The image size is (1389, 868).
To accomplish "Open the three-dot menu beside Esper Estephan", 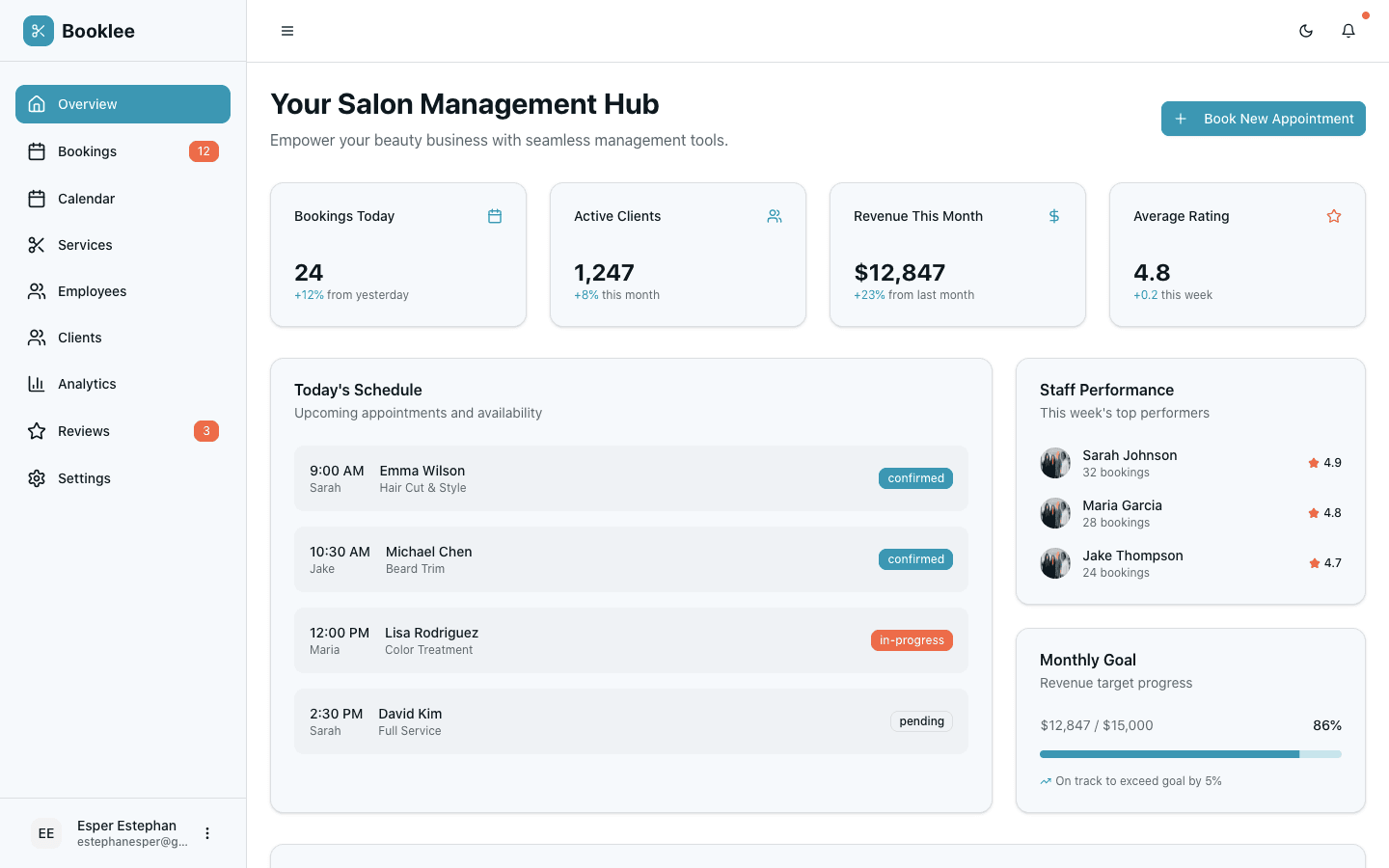I will (207, 832).
